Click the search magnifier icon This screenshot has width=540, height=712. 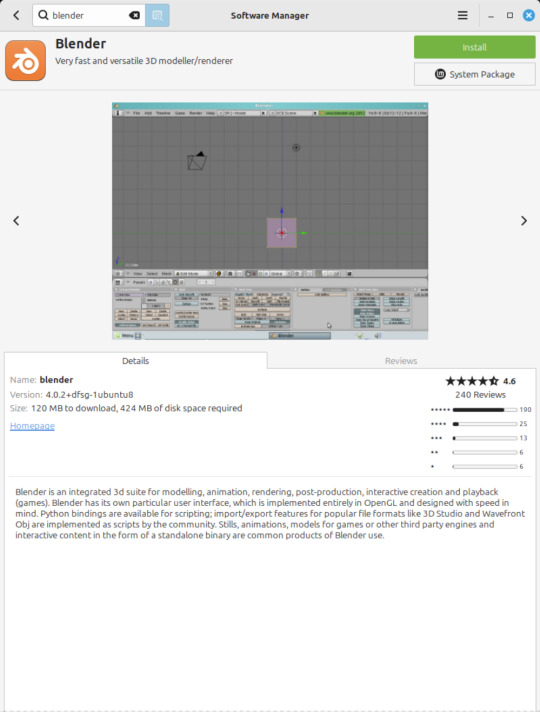pyautogui.click(x=43, y=15)
